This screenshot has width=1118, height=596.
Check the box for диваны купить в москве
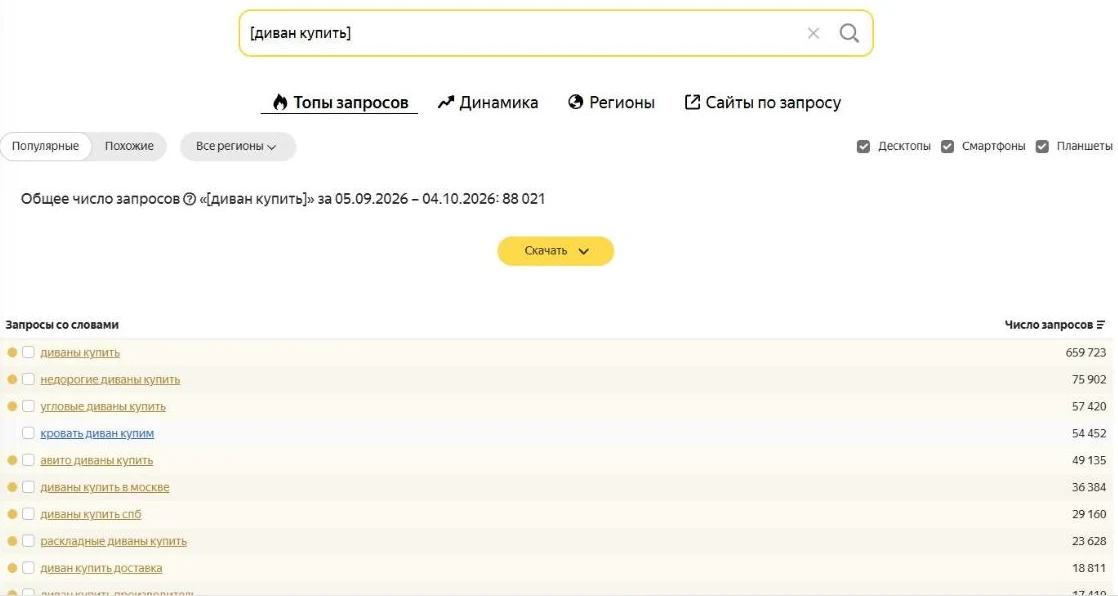29,487
